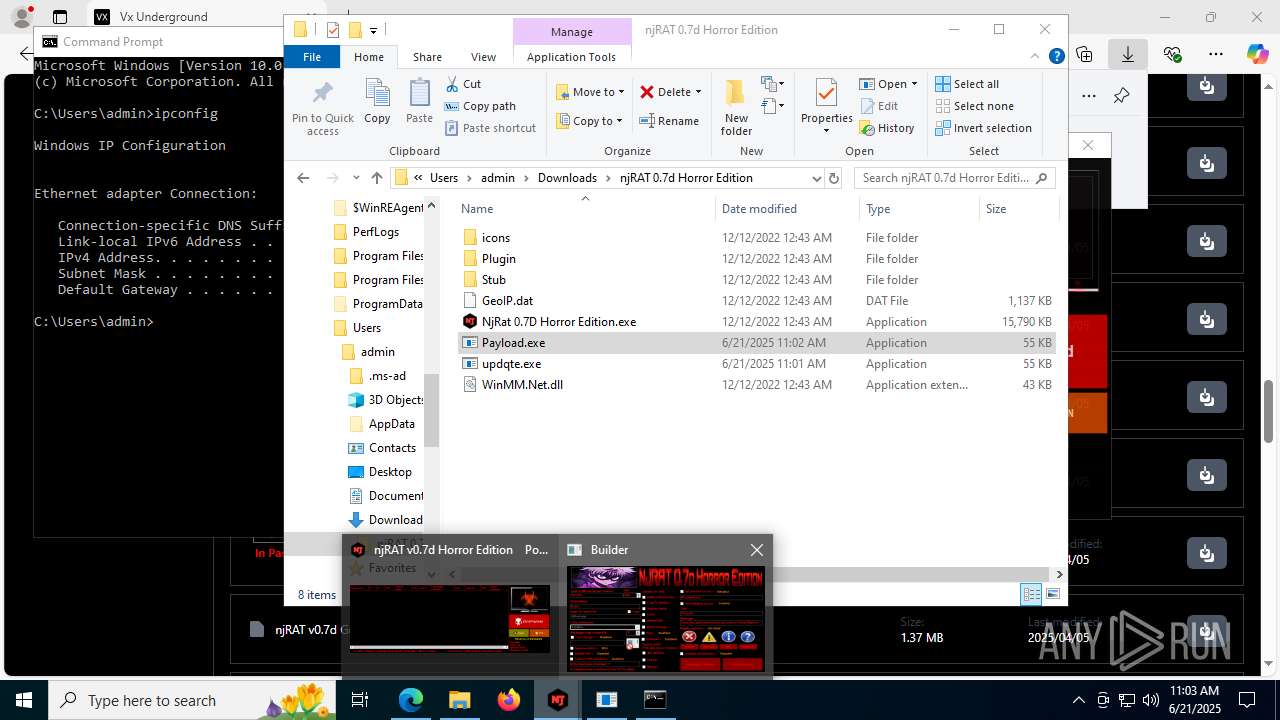The image size is (1280, 720).
Task: Refresh the folder view
Action: tap(834, 178)
